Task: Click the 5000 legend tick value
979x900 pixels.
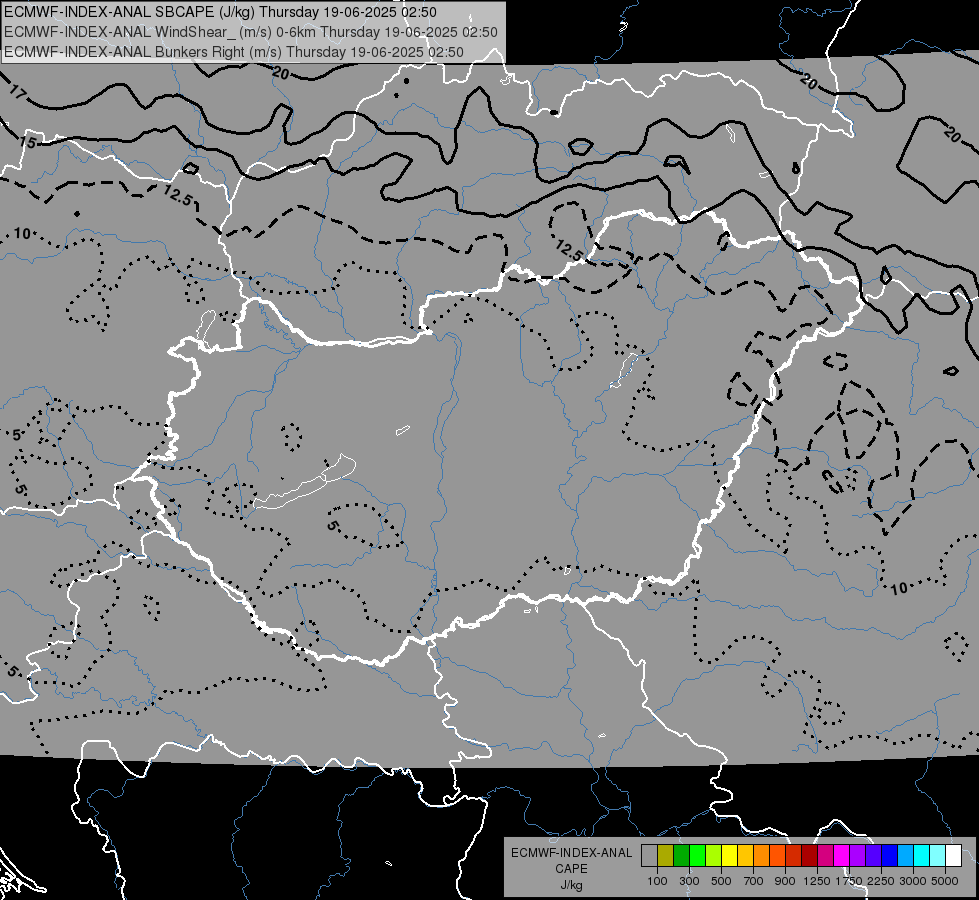Action: point(945,881)
